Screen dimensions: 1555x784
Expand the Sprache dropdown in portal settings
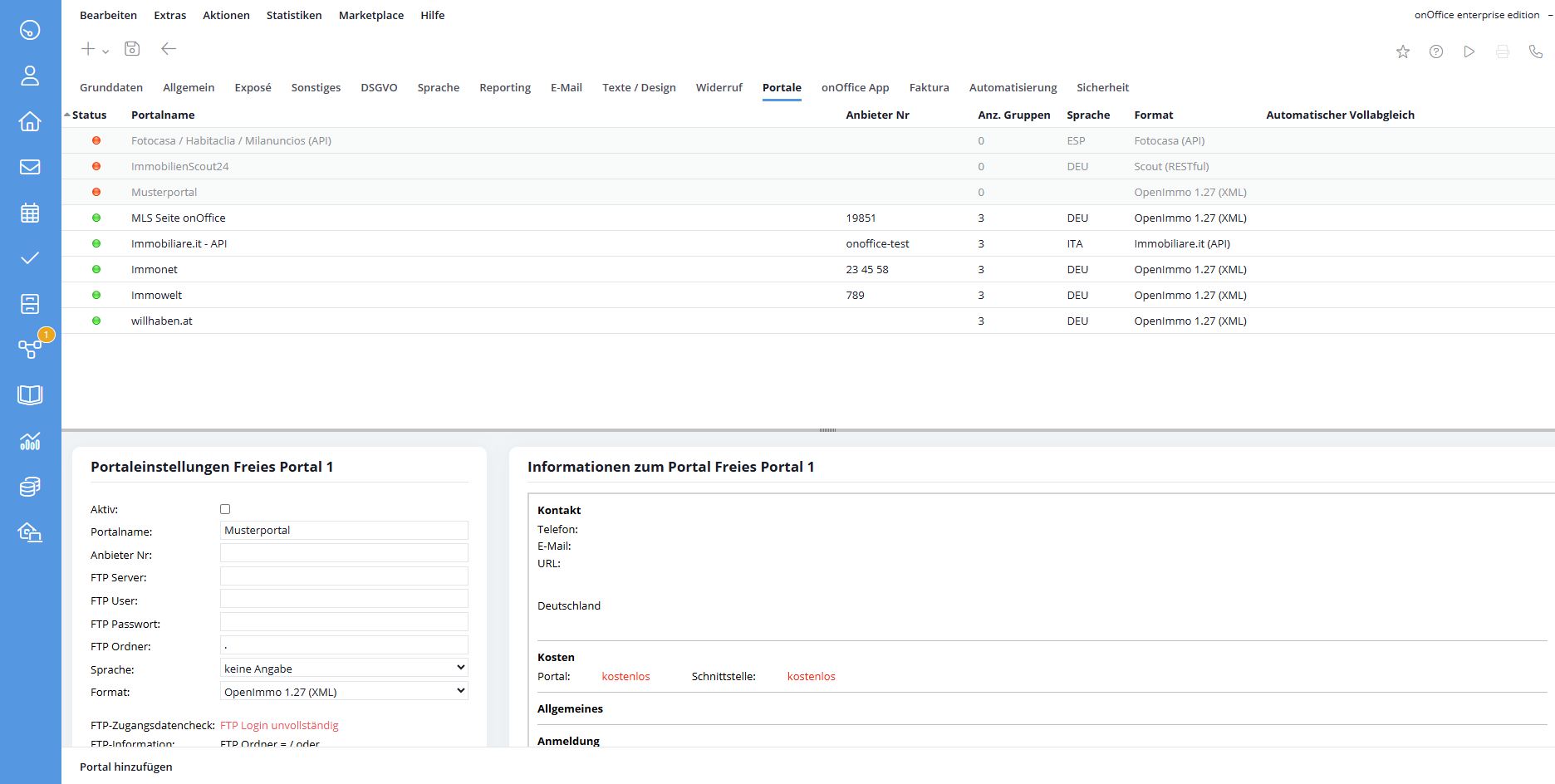click(x=344, y=669)
